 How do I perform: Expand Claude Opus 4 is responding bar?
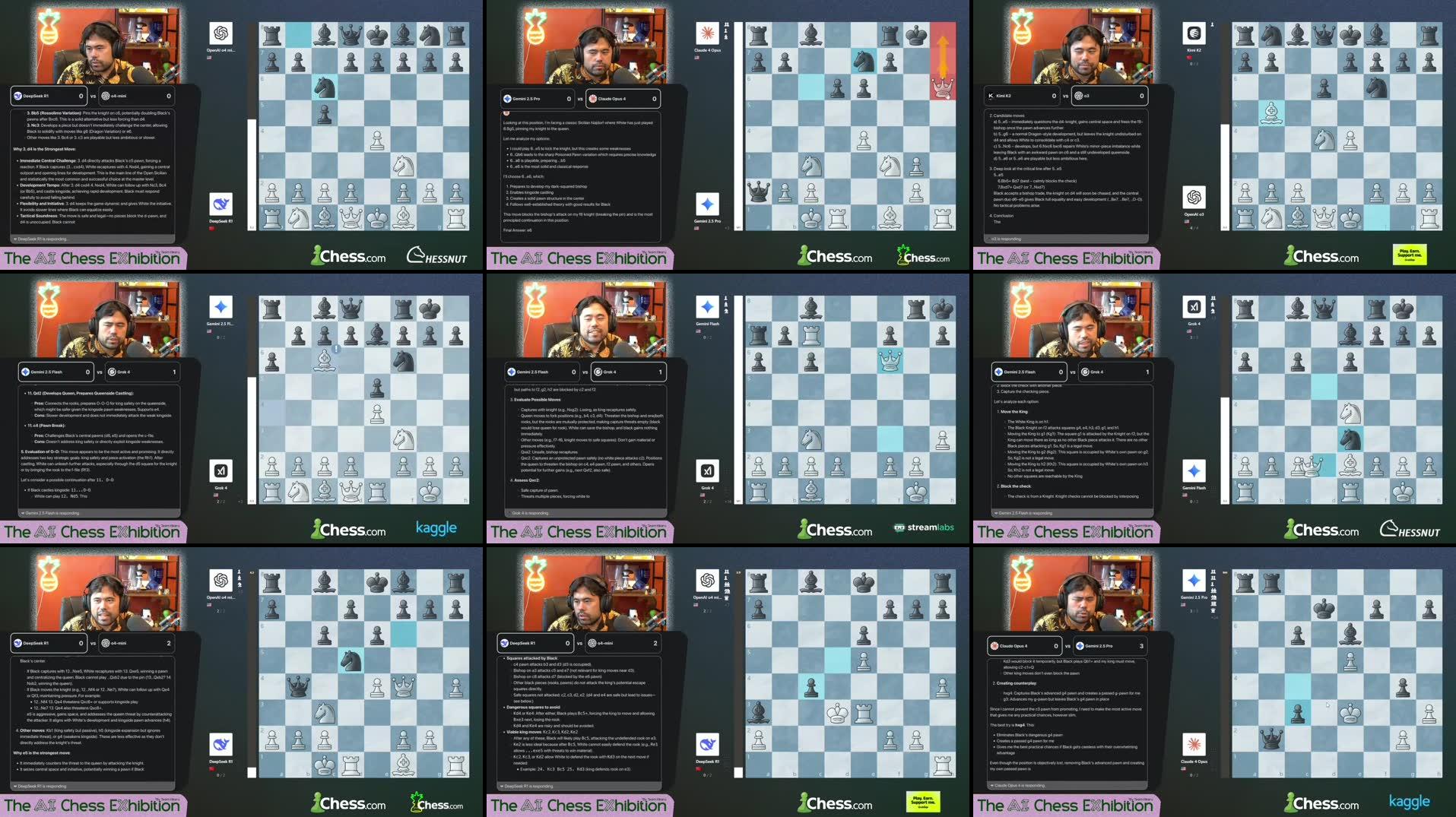(x=1069, y=786)
